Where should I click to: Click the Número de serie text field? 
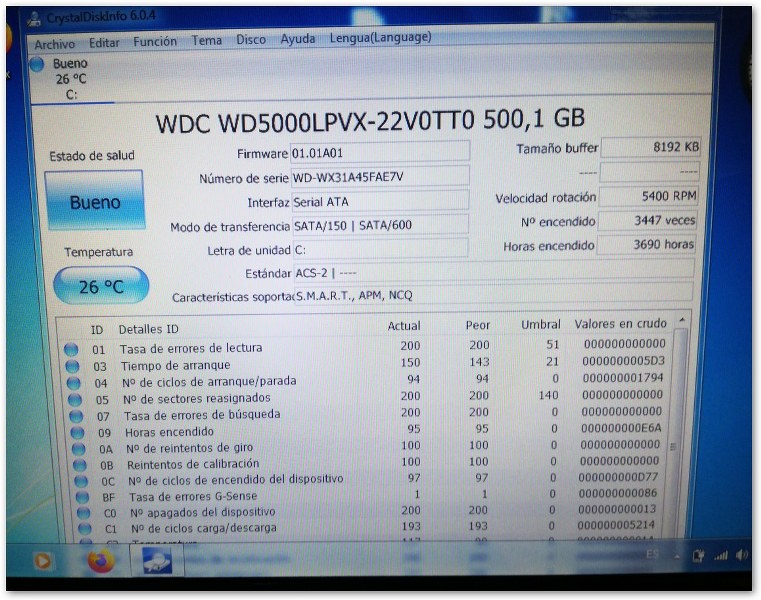pyautogui.click(x=378, y=177)
